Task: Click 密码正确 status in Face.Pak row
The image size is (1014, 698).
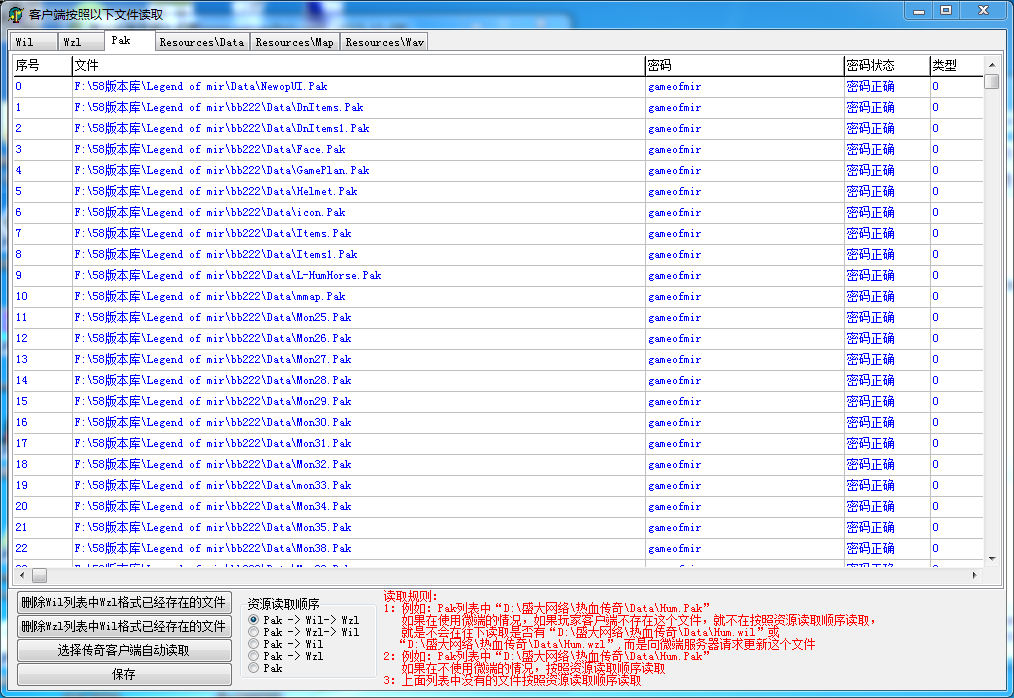Action: 870,149
